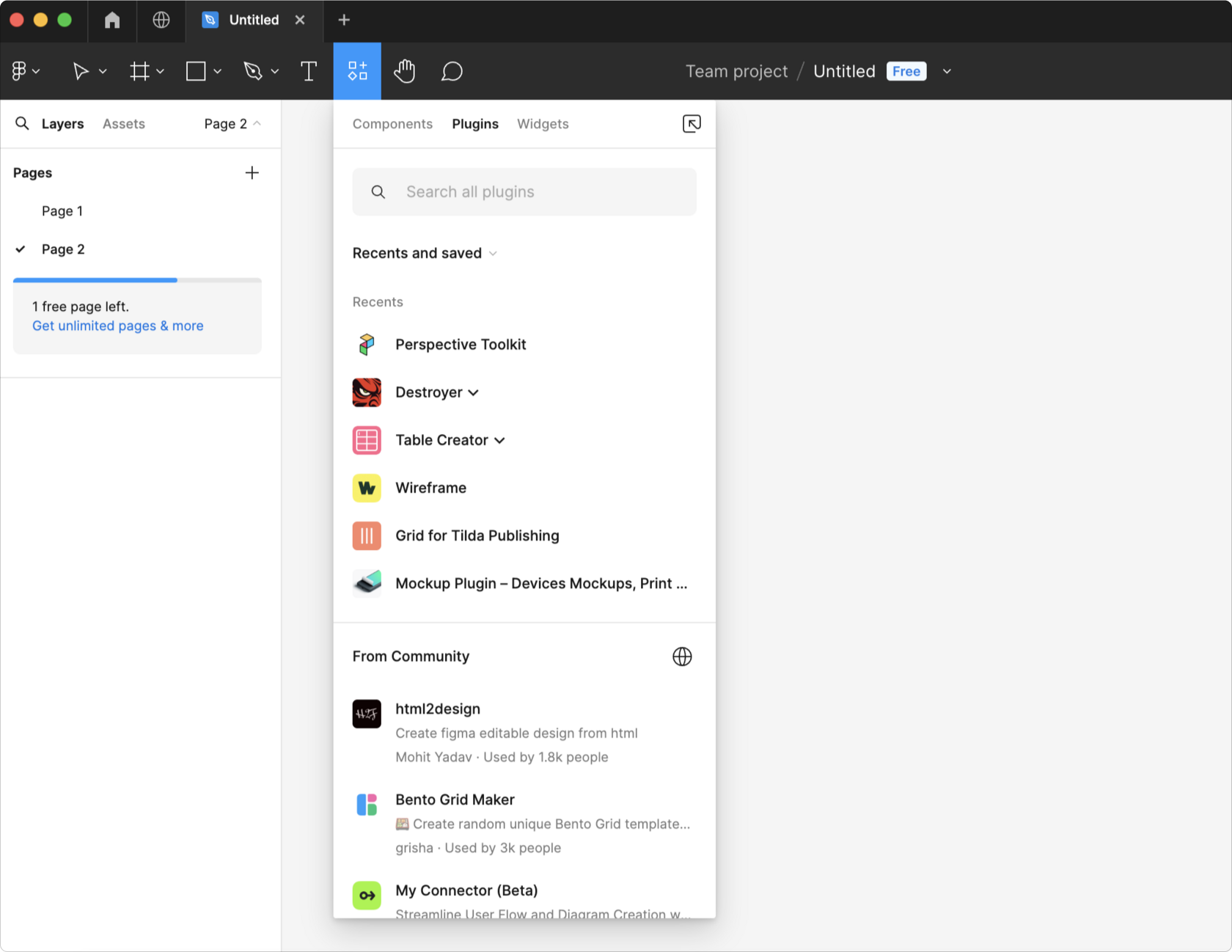Open the Bento Grid Maker plugin title
The height and width of the screenshot is (952, 1232).
[x=455, y=800]
